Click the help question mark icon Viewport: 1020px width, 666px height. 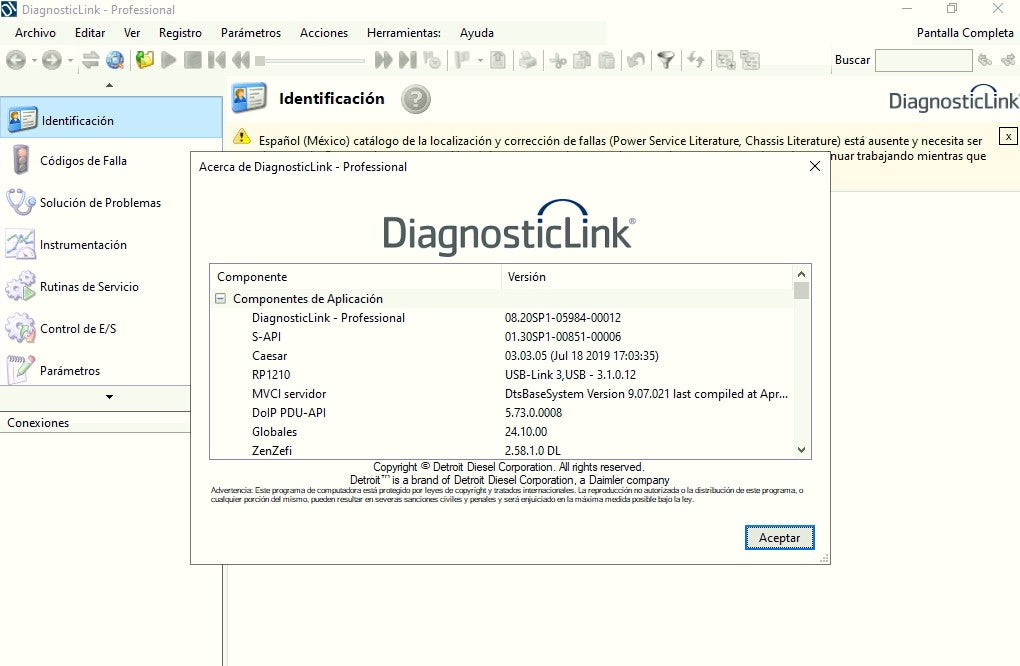coord(416,100)
